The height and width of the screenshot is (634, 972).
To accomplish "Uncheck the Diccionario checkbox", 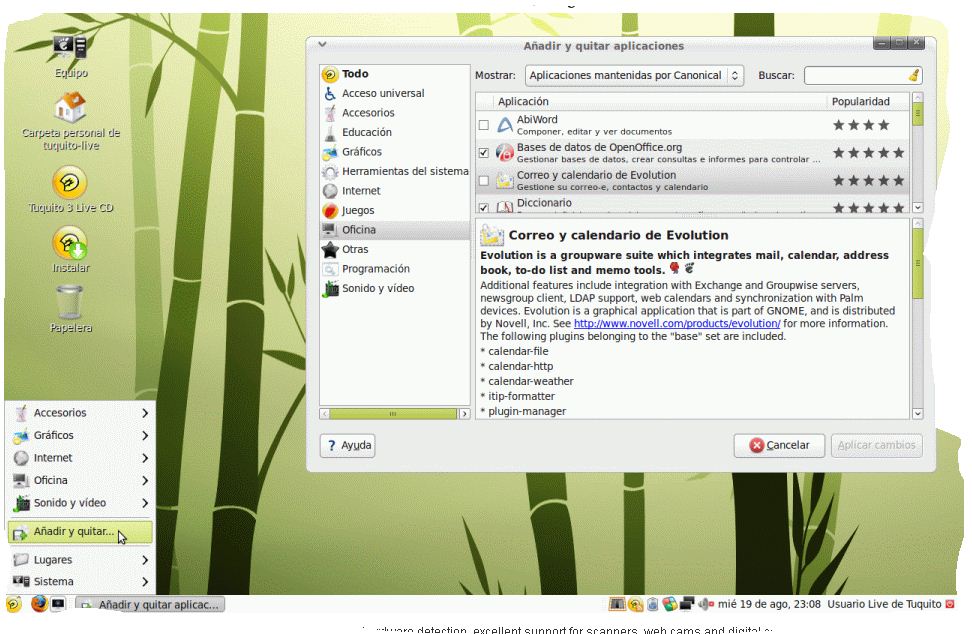I will pyautogui.click(x=484, y=208).
